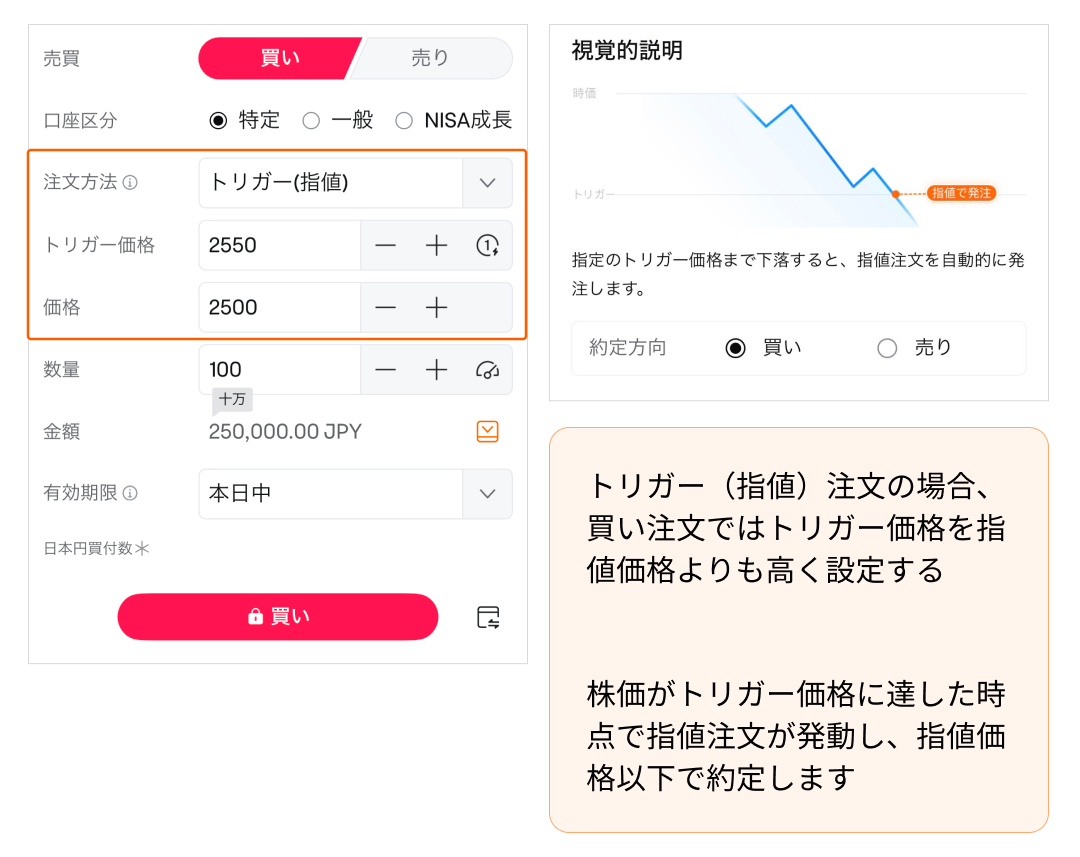1080x857 pixels.
Task: Select 売り radio under 約定方向
Action: coord(887,348)
